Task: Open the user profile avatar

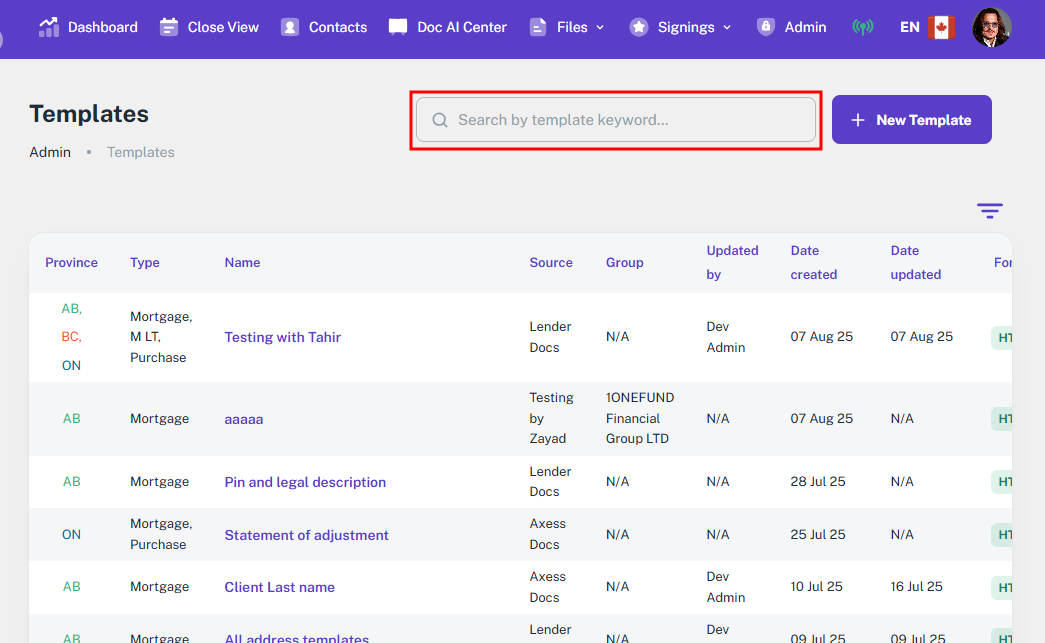Action: click(991, 27)
